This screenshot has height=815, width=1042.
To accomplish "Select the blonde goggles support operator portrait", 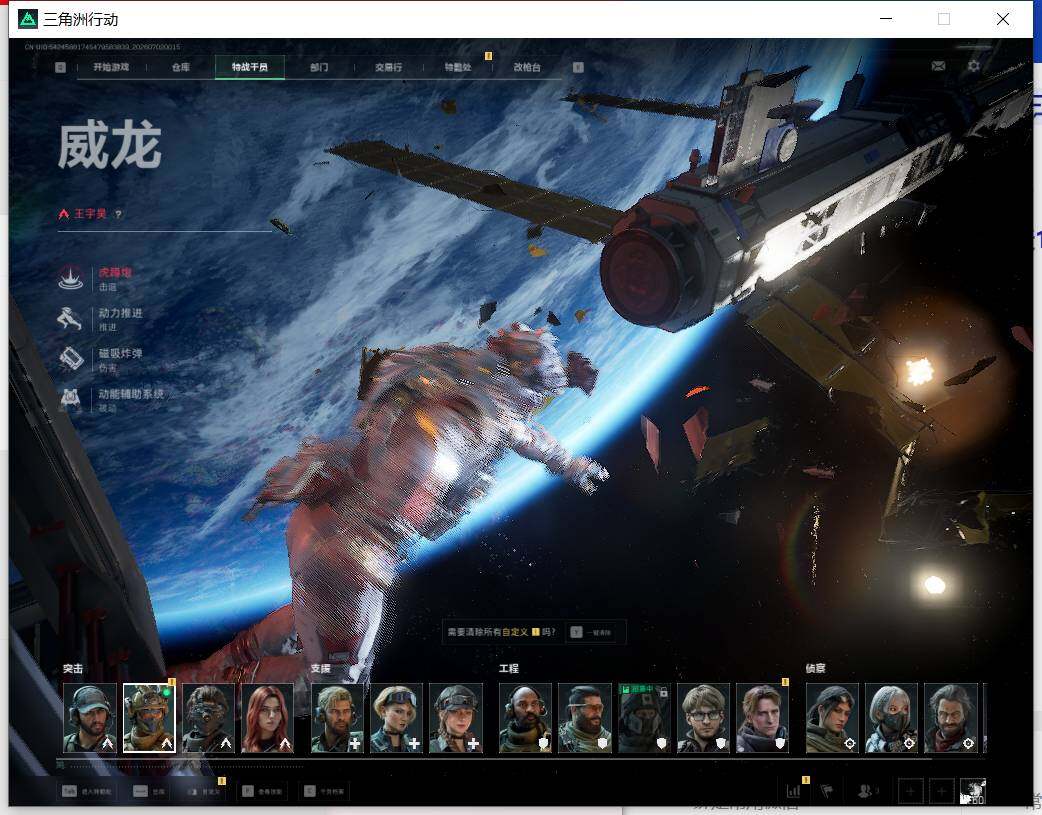I will pyautogui.click(x=396, y=718).
